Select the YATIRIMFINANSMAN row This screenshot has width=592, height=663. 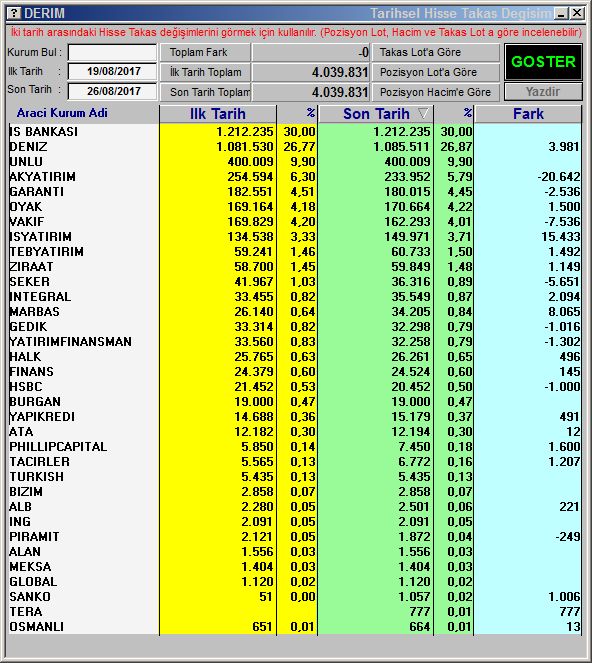pos(295,341)
